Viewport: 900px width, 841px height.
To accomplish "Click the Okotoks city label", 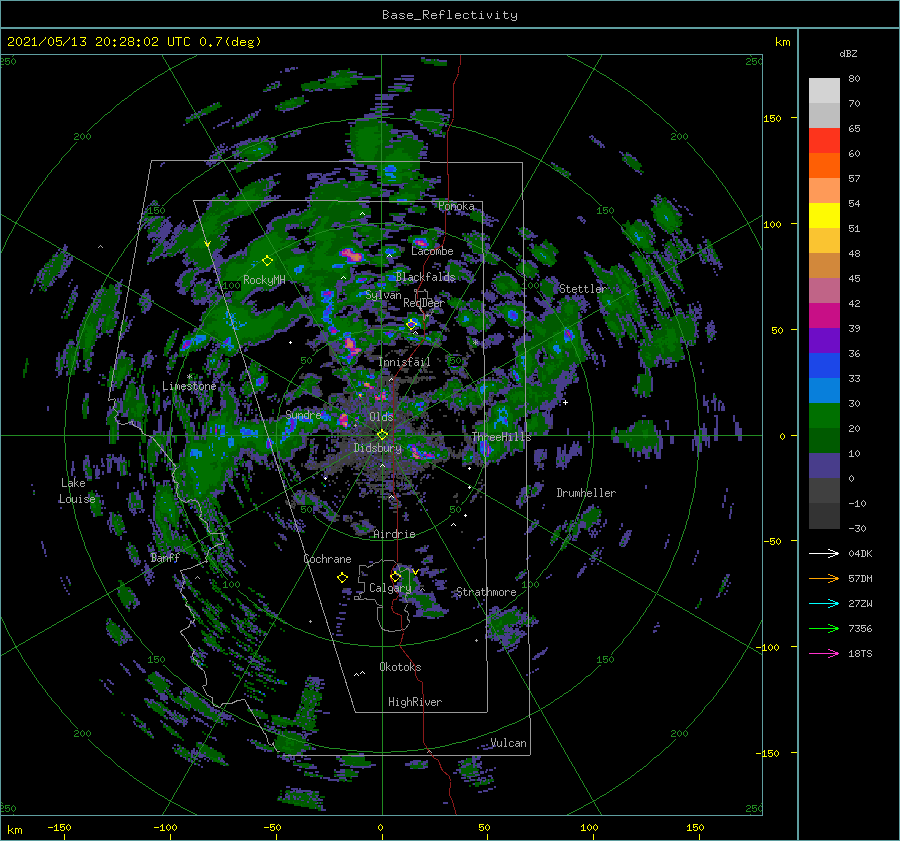I will pos(400,667).
